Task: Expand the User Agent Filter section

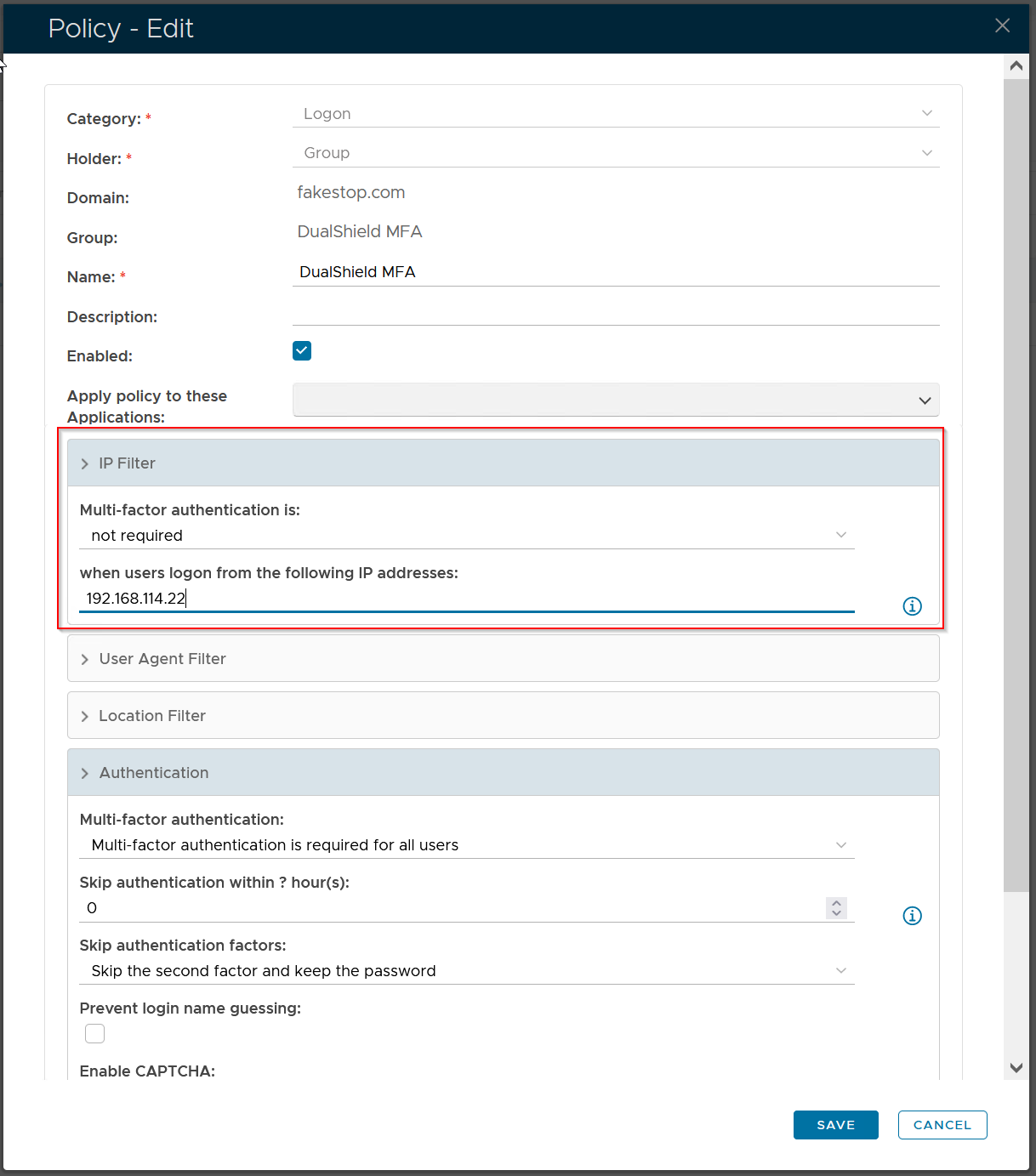Action: pyautogui.click(x=162, y=659)
